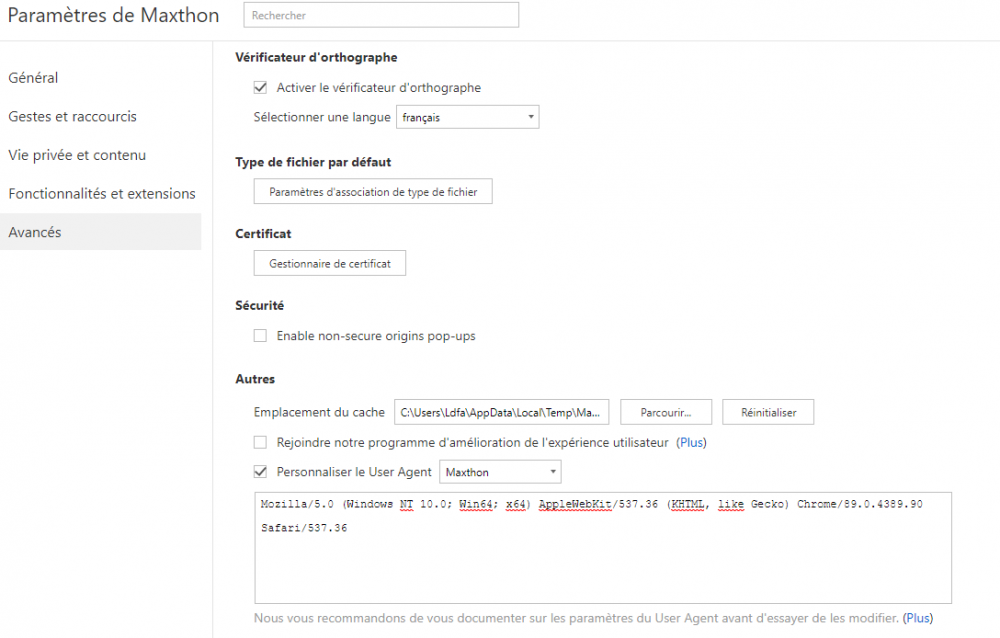Open Plus link below User Agent text box

[918, 619]
